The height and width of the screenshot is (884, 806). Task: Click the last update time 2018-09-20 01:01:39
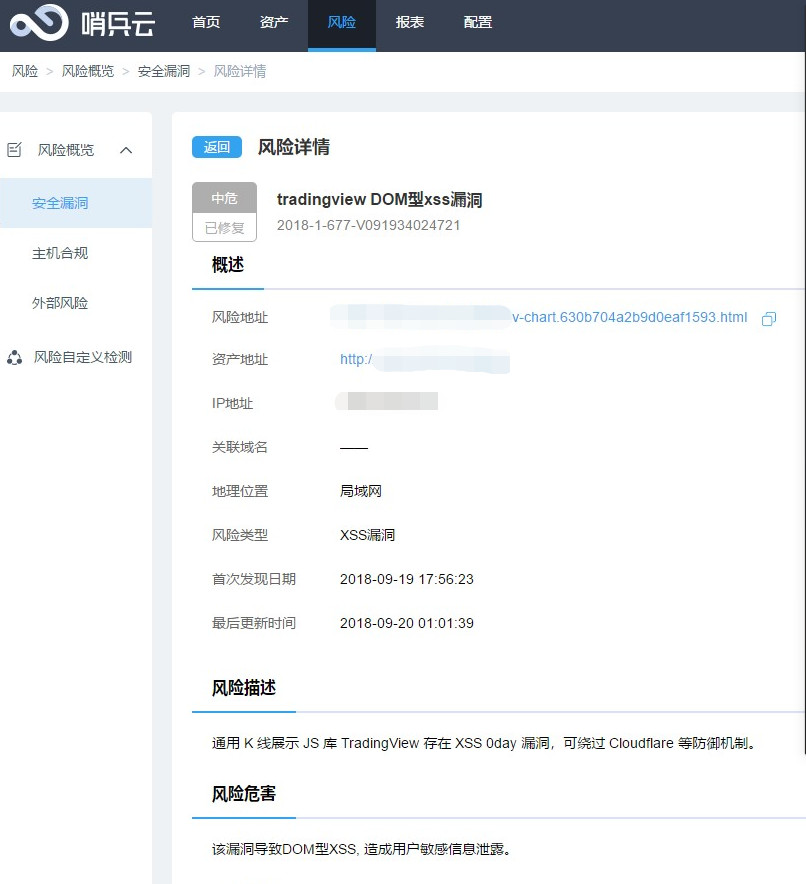(x=407, y=623)
